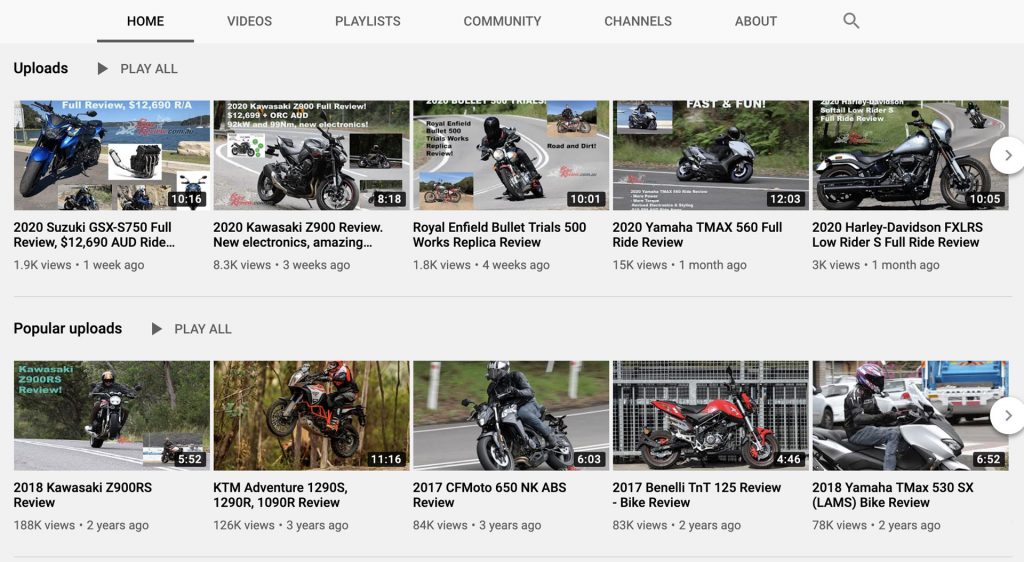1024x562 pixels.
Task: Click '1.8K views • 4 weeks ago' text
Action: pos(481,265)
